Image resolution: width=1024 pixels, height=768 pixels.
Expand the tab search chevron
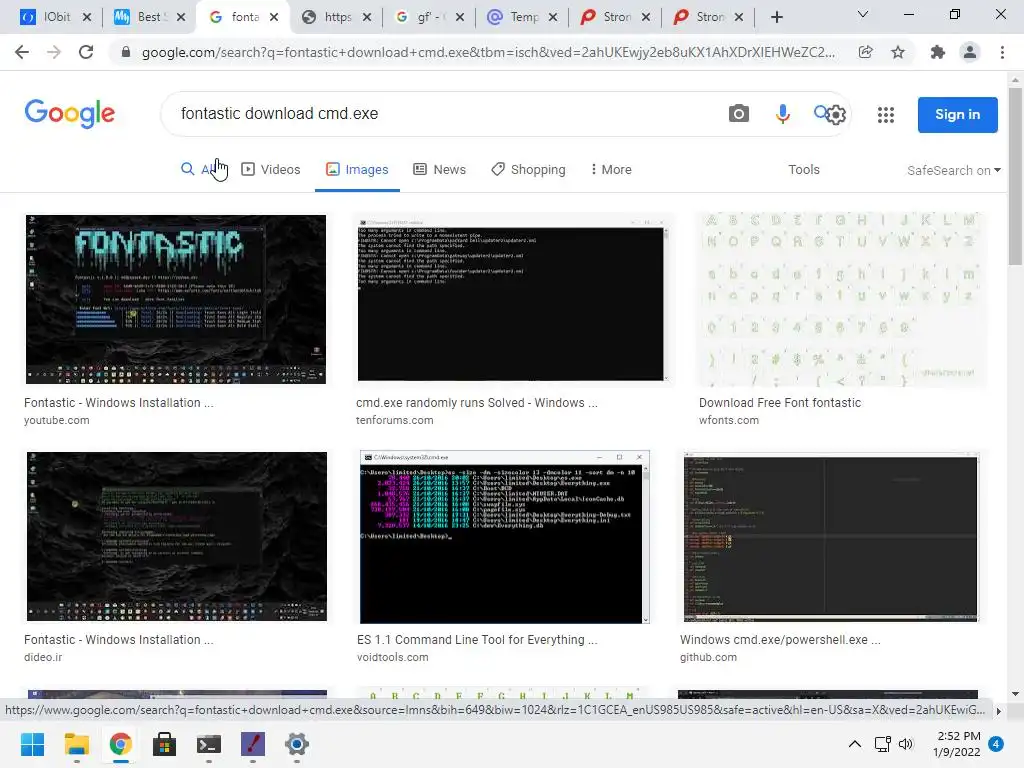tap(863, 14)
